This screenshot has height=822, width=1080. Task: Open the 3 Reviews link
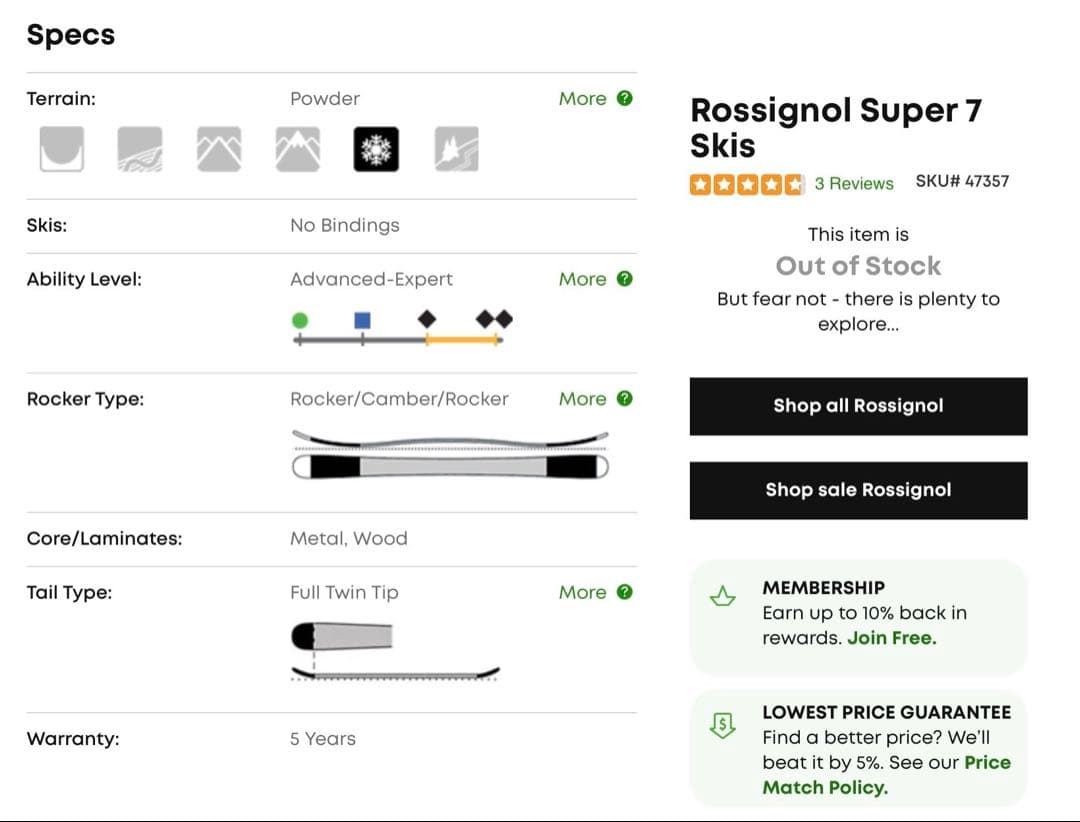[853, 183]
